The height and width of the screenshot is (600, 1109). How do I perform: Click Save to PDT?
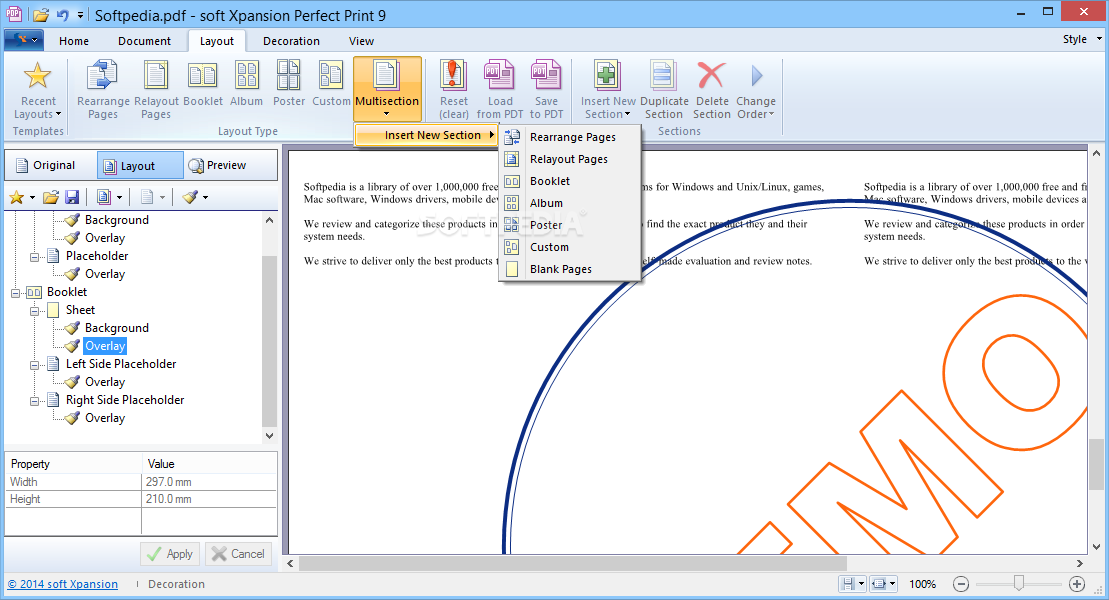click(x=546, y=91)
